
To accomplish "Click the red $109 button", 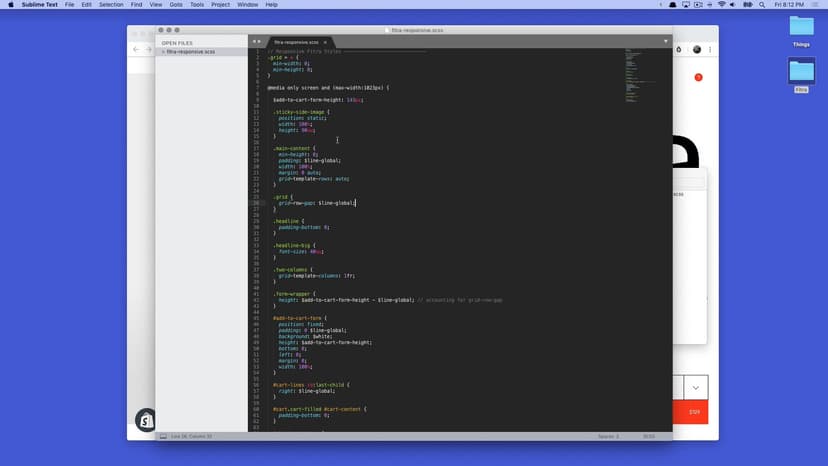I will coord(695,412).
